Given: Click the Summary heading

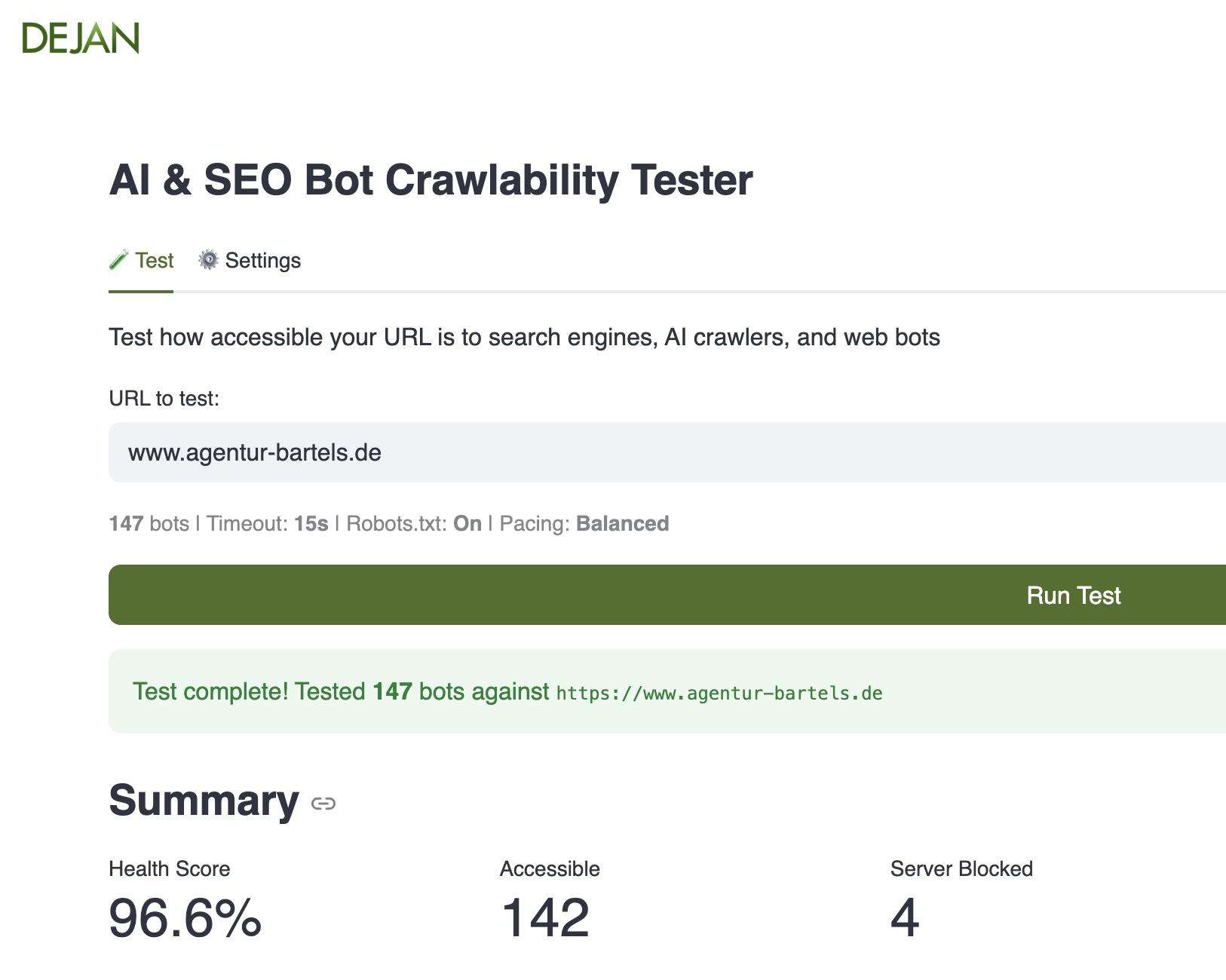Looking at the screenshot, I should coord(204,801).
